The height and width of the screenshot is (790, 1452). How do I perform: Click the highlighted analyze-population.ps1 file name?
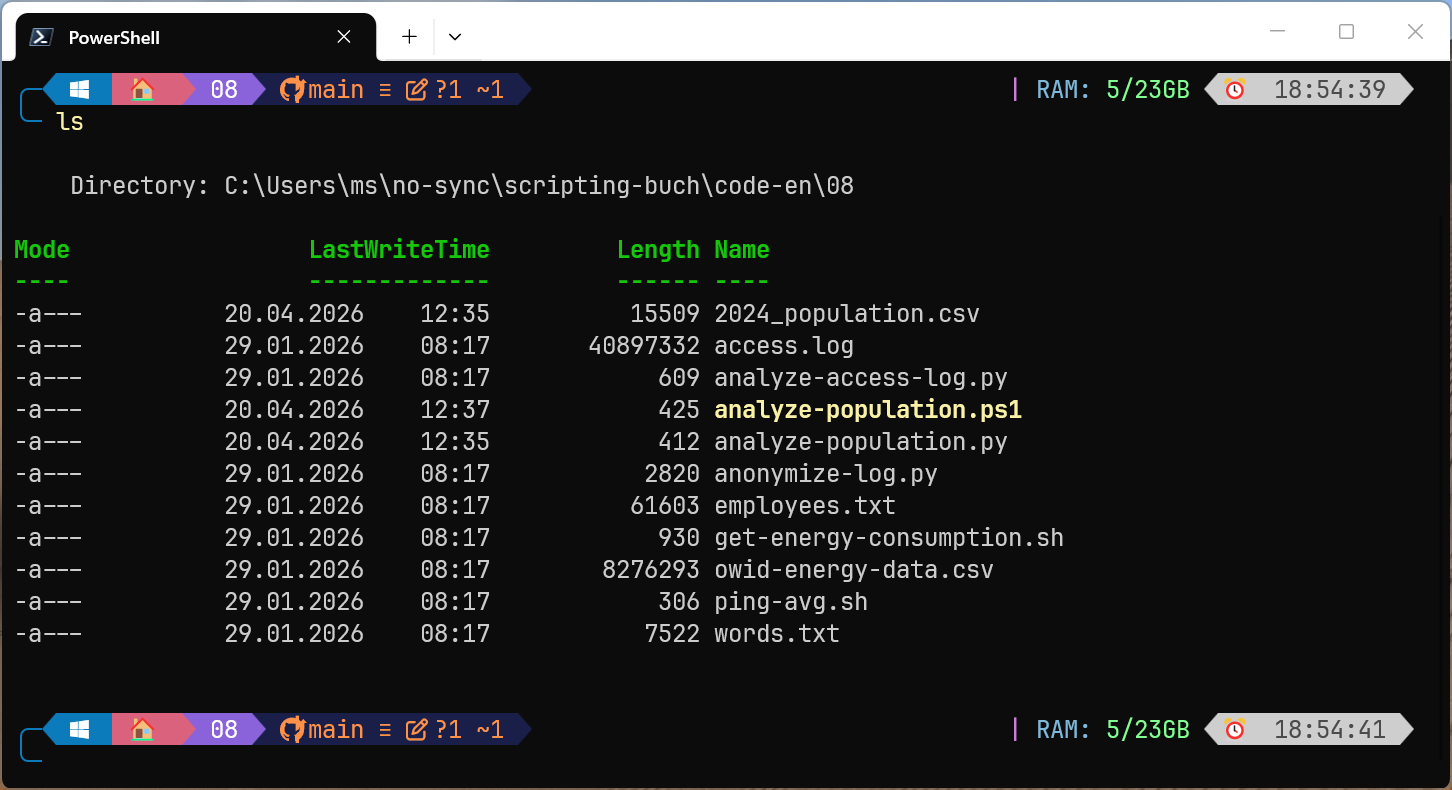tap(867, 410)
